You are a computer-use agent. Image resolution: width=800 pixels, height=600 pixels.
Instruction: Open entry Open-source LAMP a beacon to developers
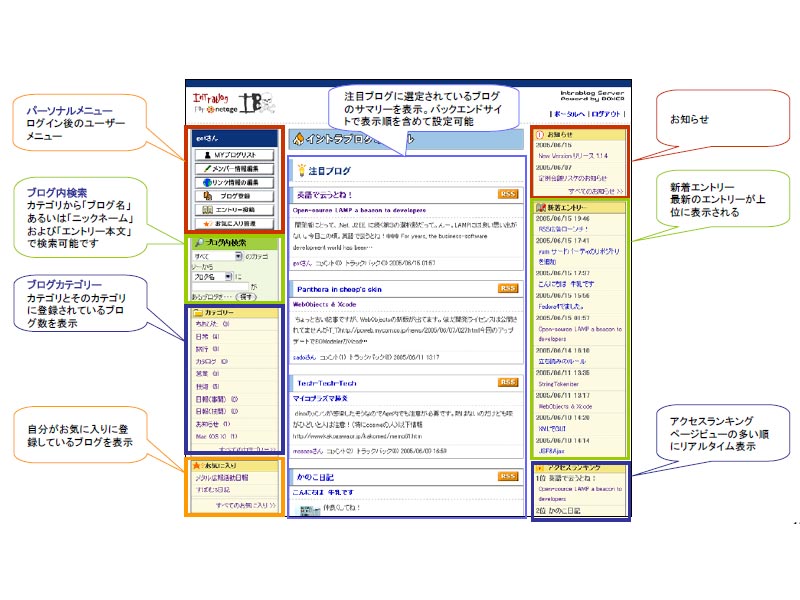[359, 210]
